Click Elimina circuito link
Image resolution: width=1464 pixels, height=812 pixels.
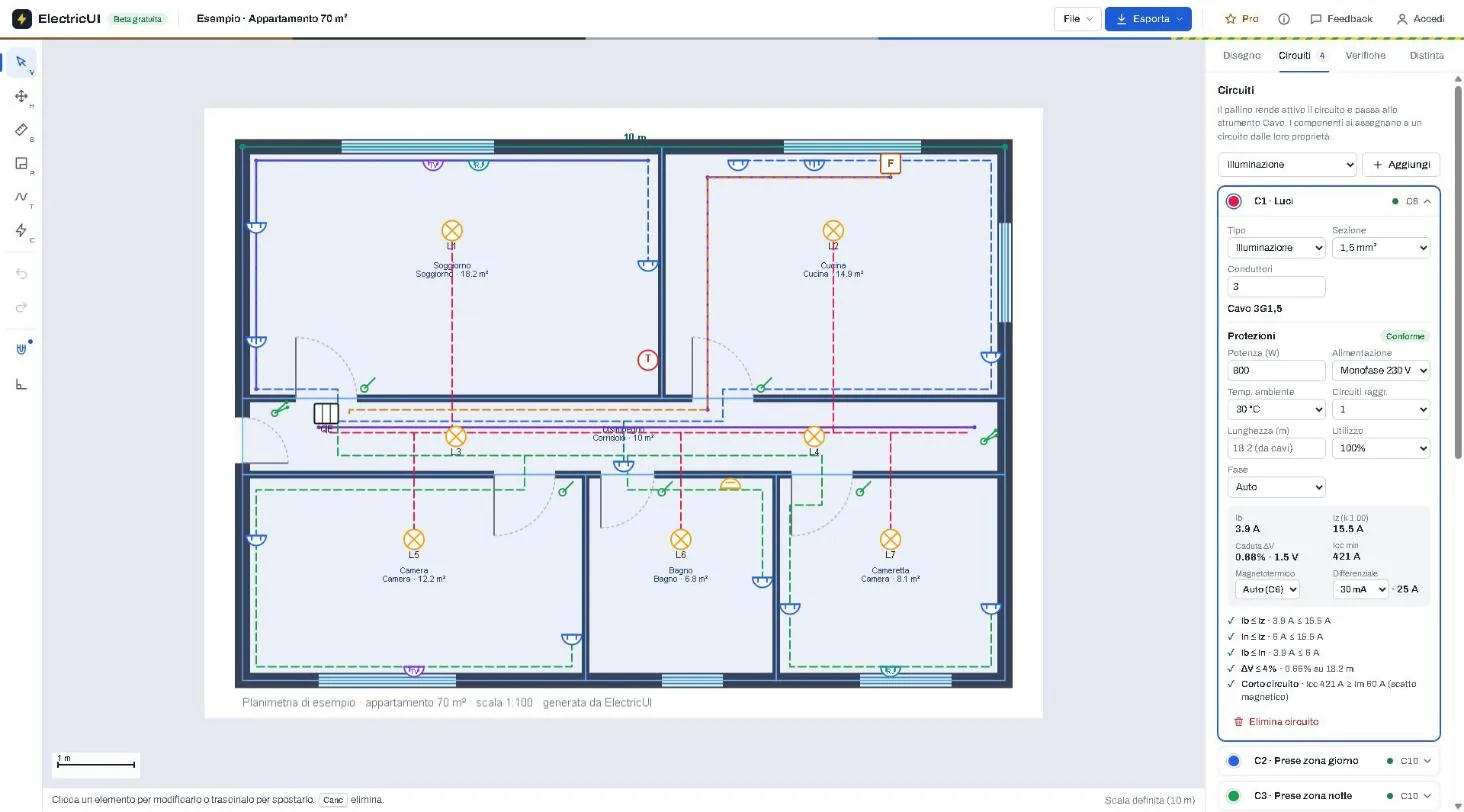click(1276, 722)
